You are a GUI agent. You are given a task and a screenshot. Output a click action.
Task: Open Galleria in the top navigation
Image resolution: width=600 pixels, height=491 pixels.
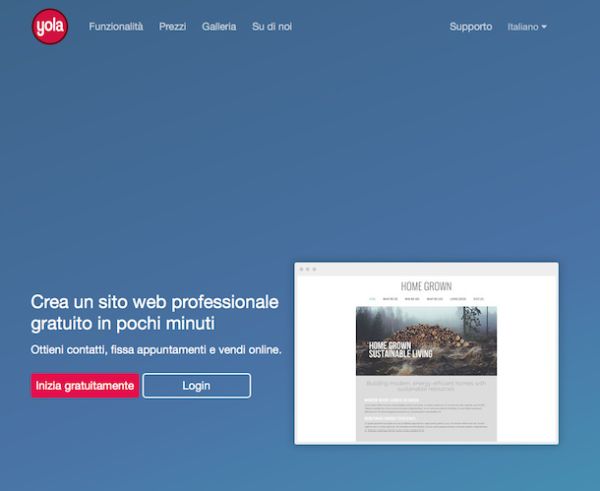pyautogui.click(x=219, y=27)
